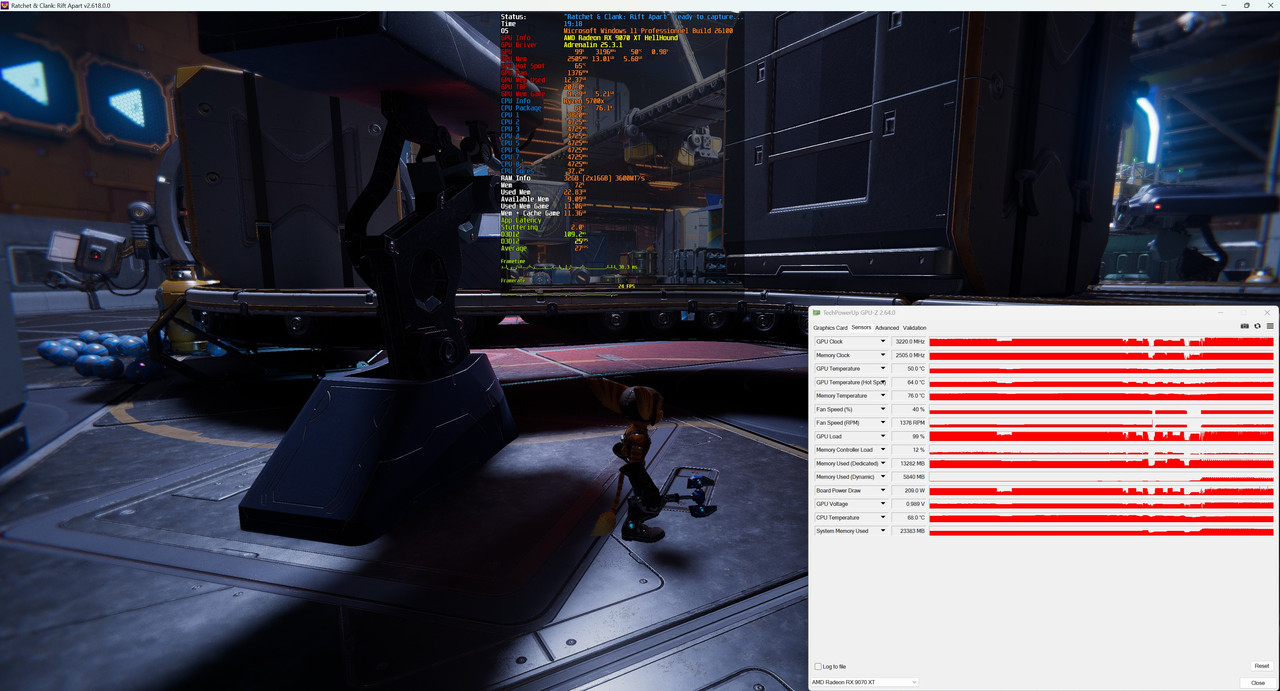This screenshot has width=1280, height=691.
Task: Minimize the Ratchet & Clank game window
Action: (1225, 5)
